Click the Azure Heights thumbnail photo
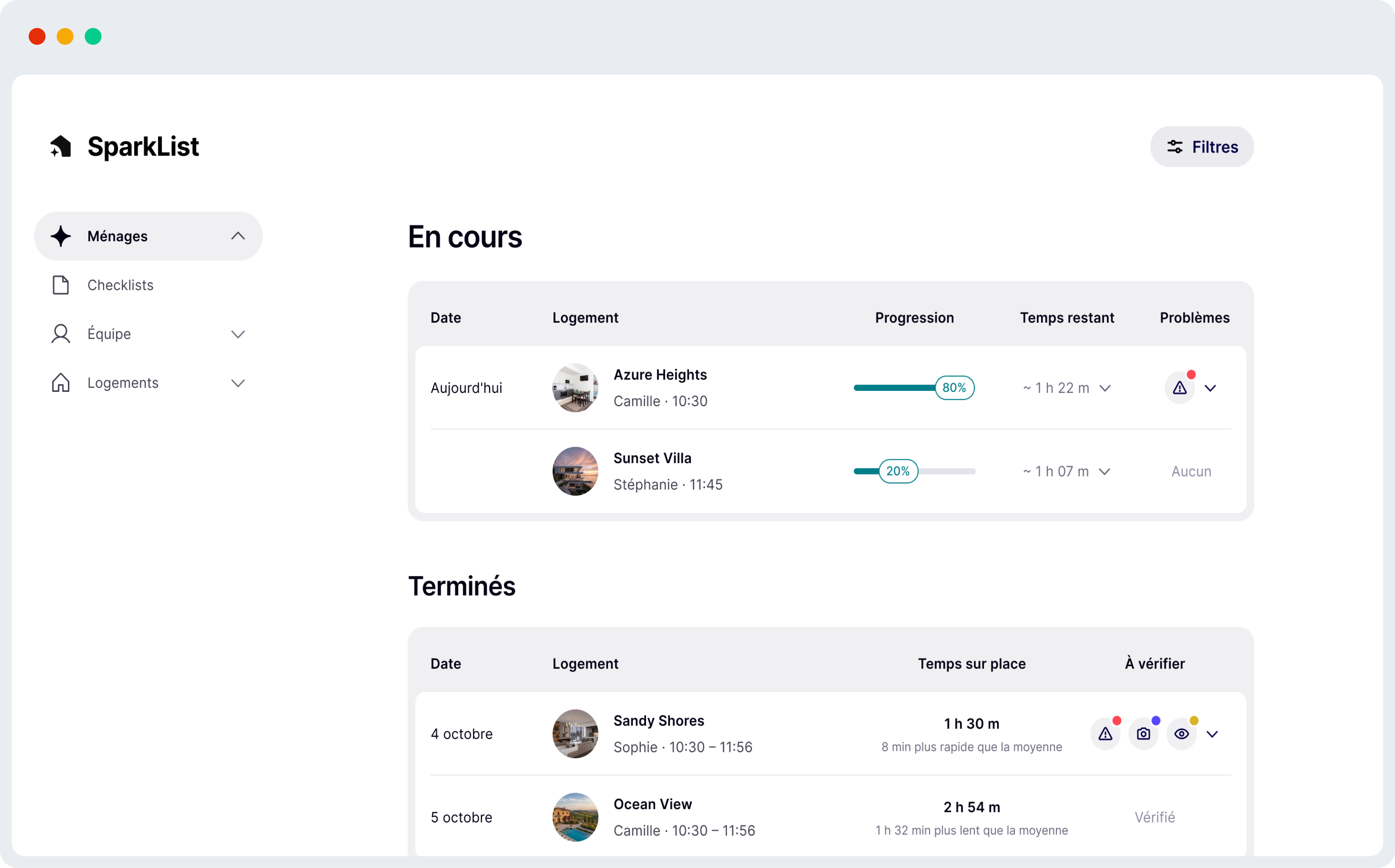This screenshot has width=1395, height=868. coord(575,388)
